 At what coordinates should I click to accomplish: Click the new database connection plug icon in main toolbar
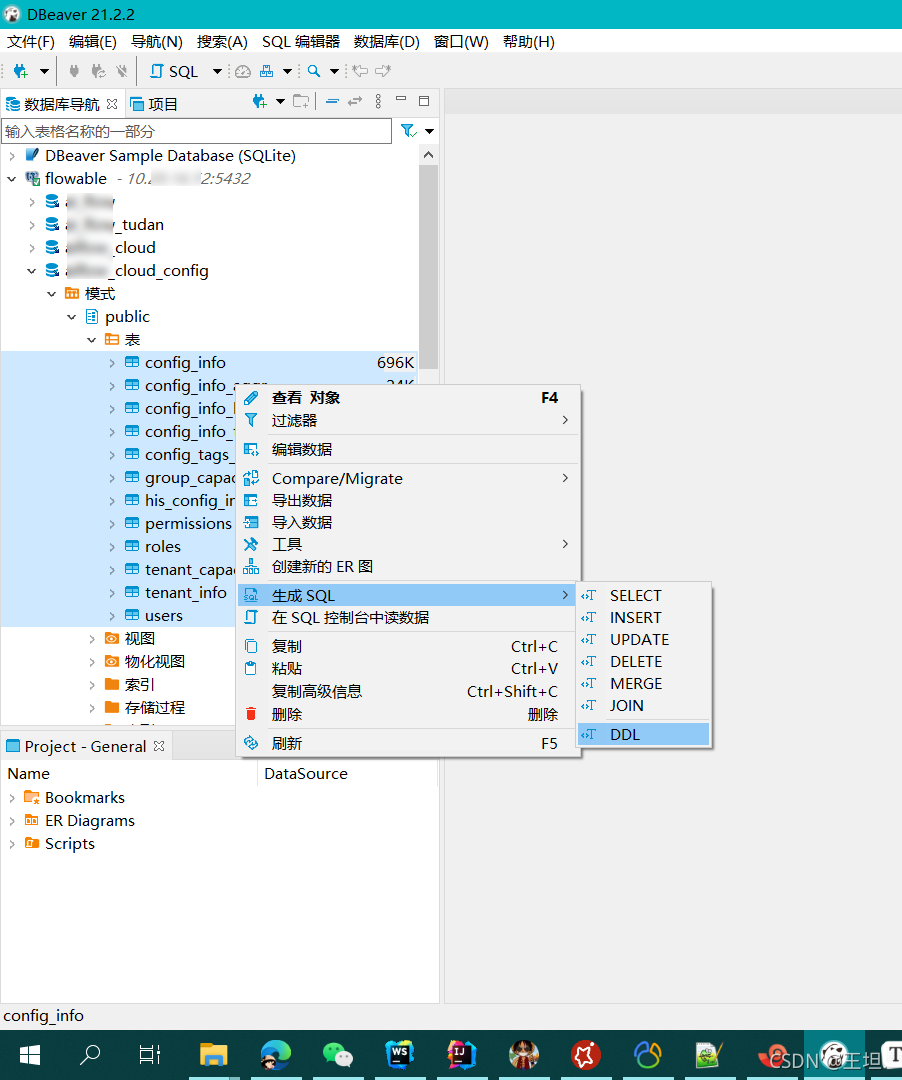click(21, 71)
